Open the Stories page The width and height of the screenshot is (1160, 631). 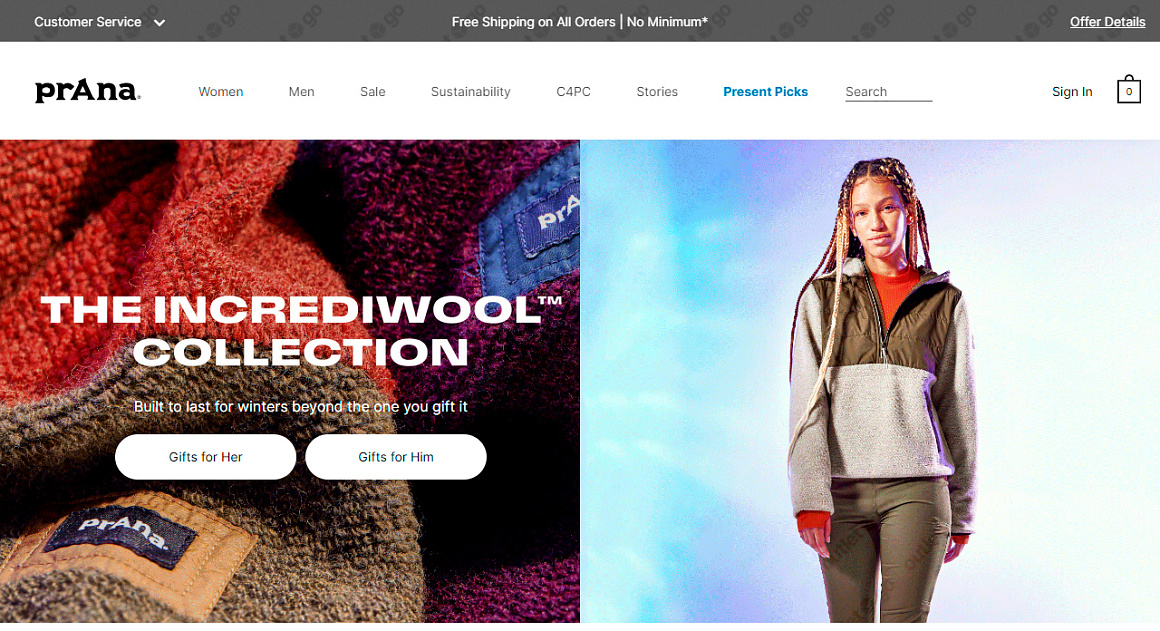(x=657, y=92)
